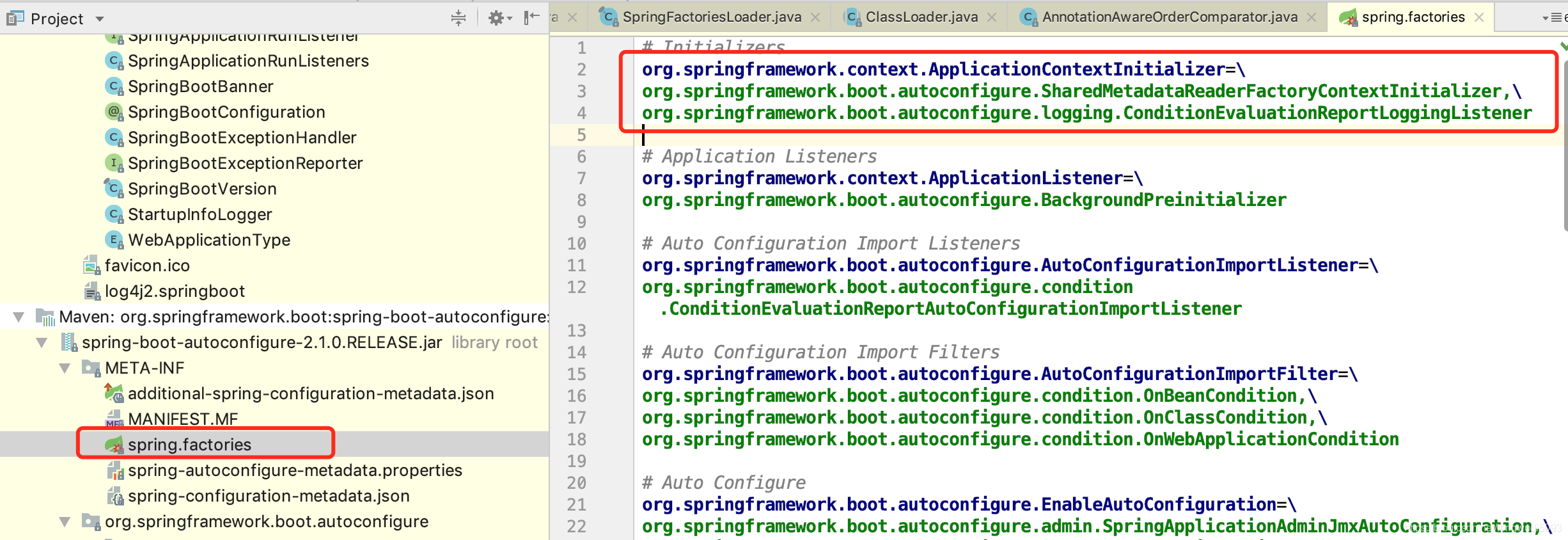Close the AnnotationAwareOrderComparator.java tab
Image resolution: width=1568 pixels, height=540 pixels.
click(1312, 18)
